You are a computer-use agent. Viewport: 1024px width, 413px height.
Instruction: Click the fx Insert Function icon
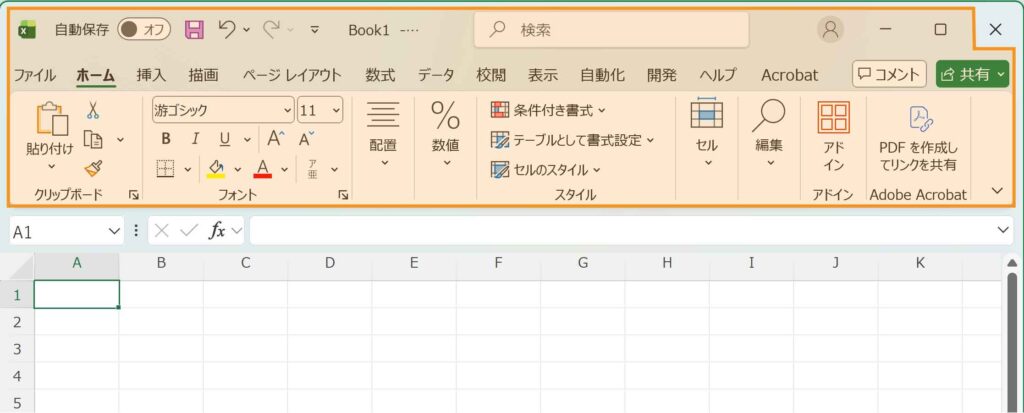(217, 231)
